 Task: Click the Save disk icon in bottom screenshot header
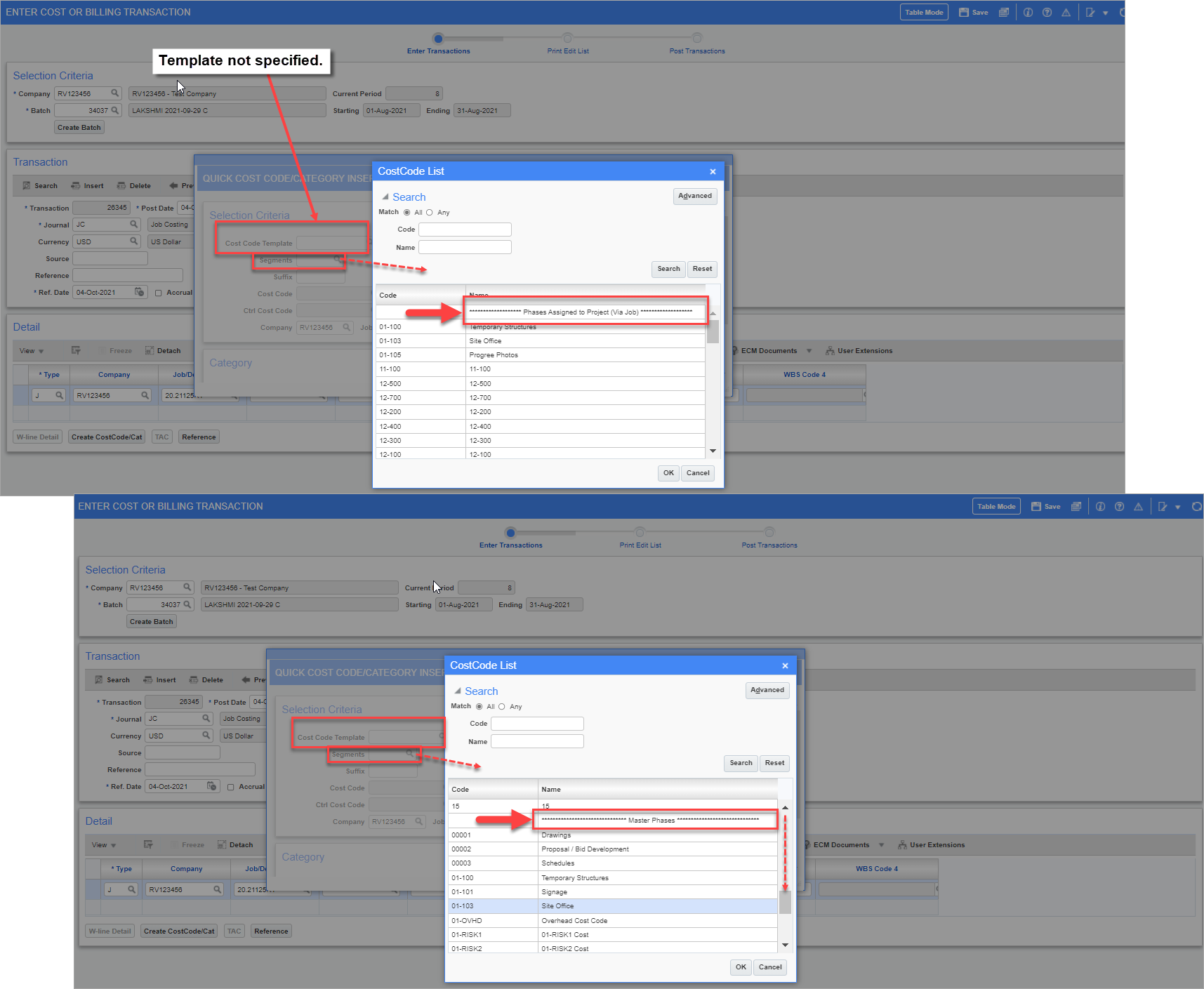[1036, 507]
